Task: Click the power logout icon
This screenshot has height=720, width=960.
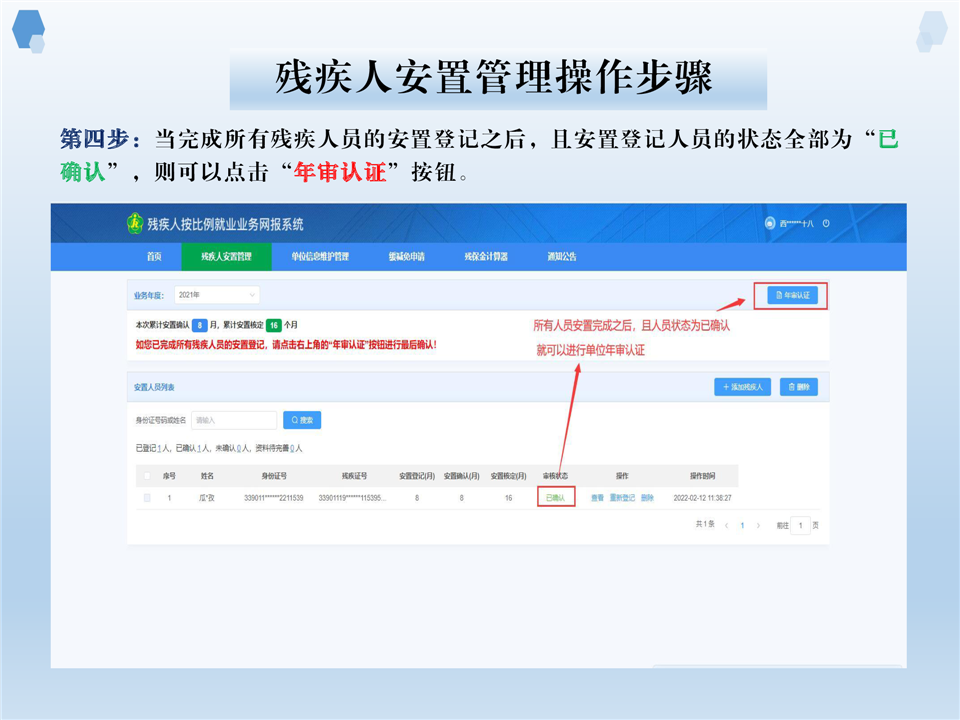Action: [826, 223]
